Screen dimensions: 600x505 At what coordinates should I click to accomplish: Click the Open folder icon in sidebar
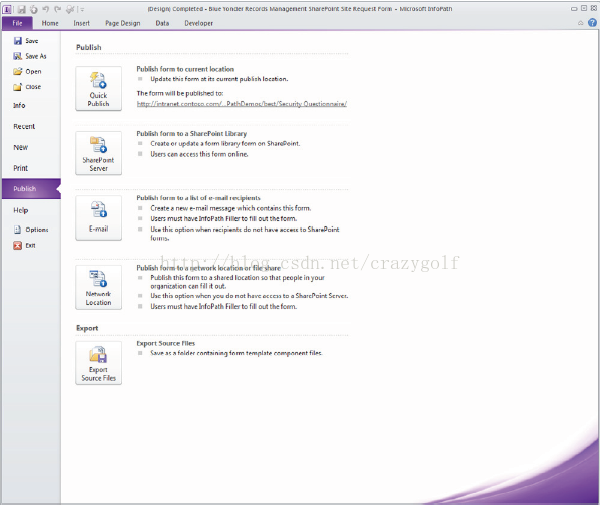point(18,71)
